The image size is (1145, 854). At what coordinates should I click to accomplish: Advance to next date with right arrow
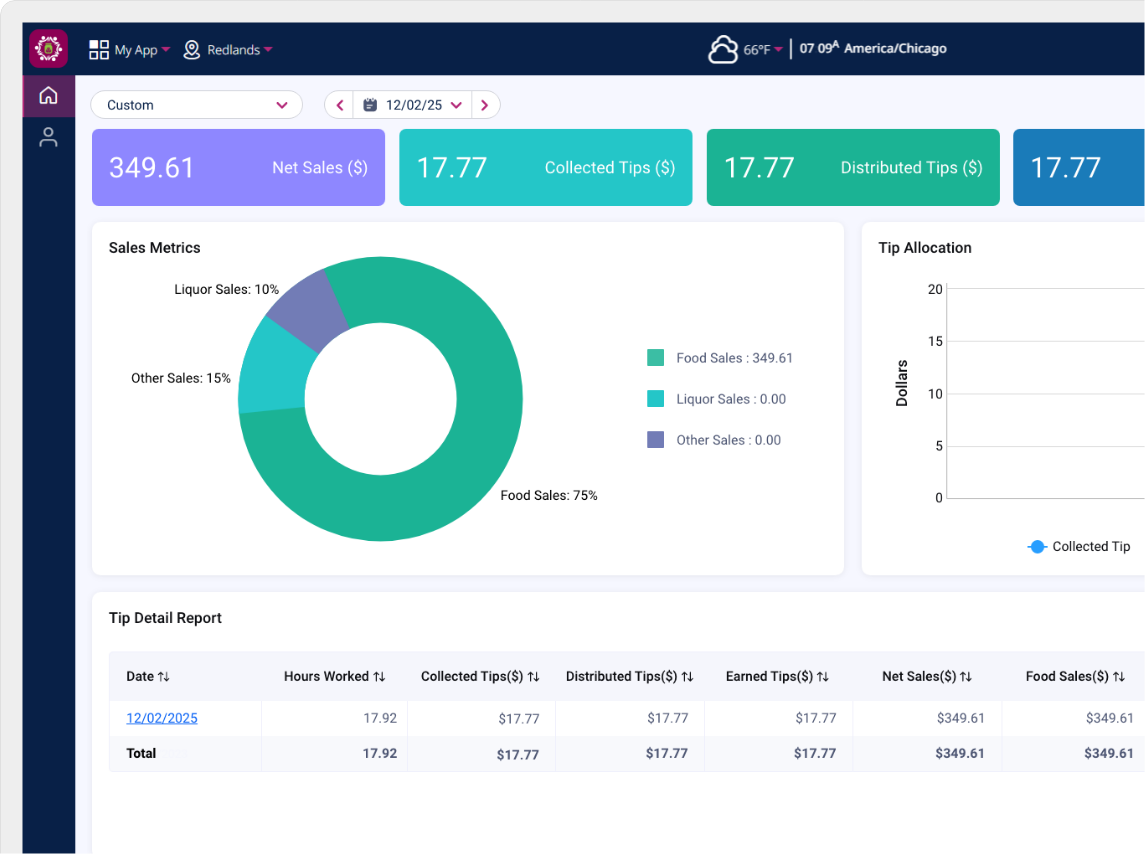485,105
